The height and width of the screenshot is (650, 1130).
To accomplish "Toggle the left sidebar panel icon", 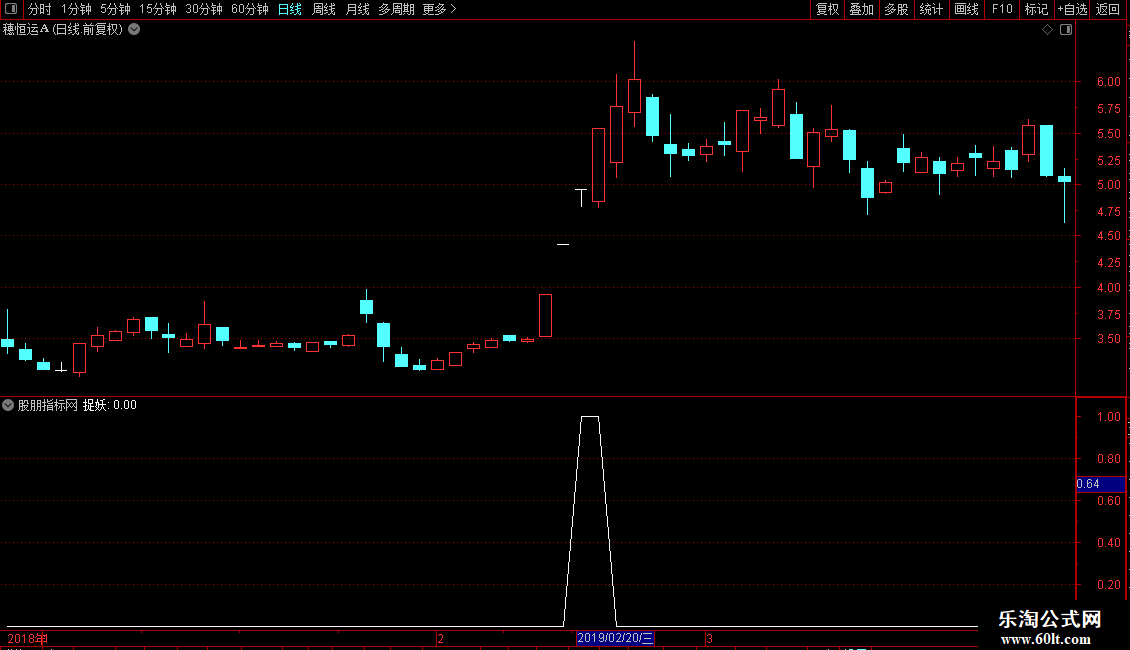I will tap(11, 9).
